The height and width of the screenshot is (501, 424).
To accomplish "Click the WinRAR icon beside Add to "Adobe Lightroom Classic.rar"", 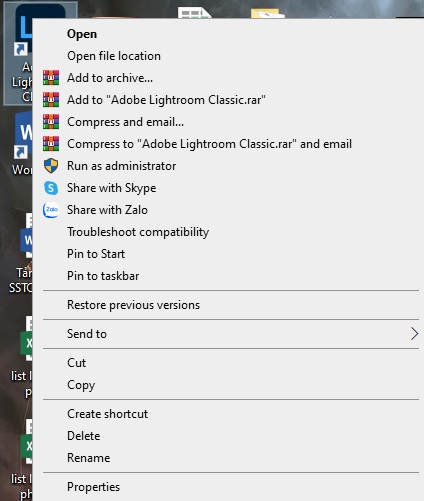I will pos(51,100).
